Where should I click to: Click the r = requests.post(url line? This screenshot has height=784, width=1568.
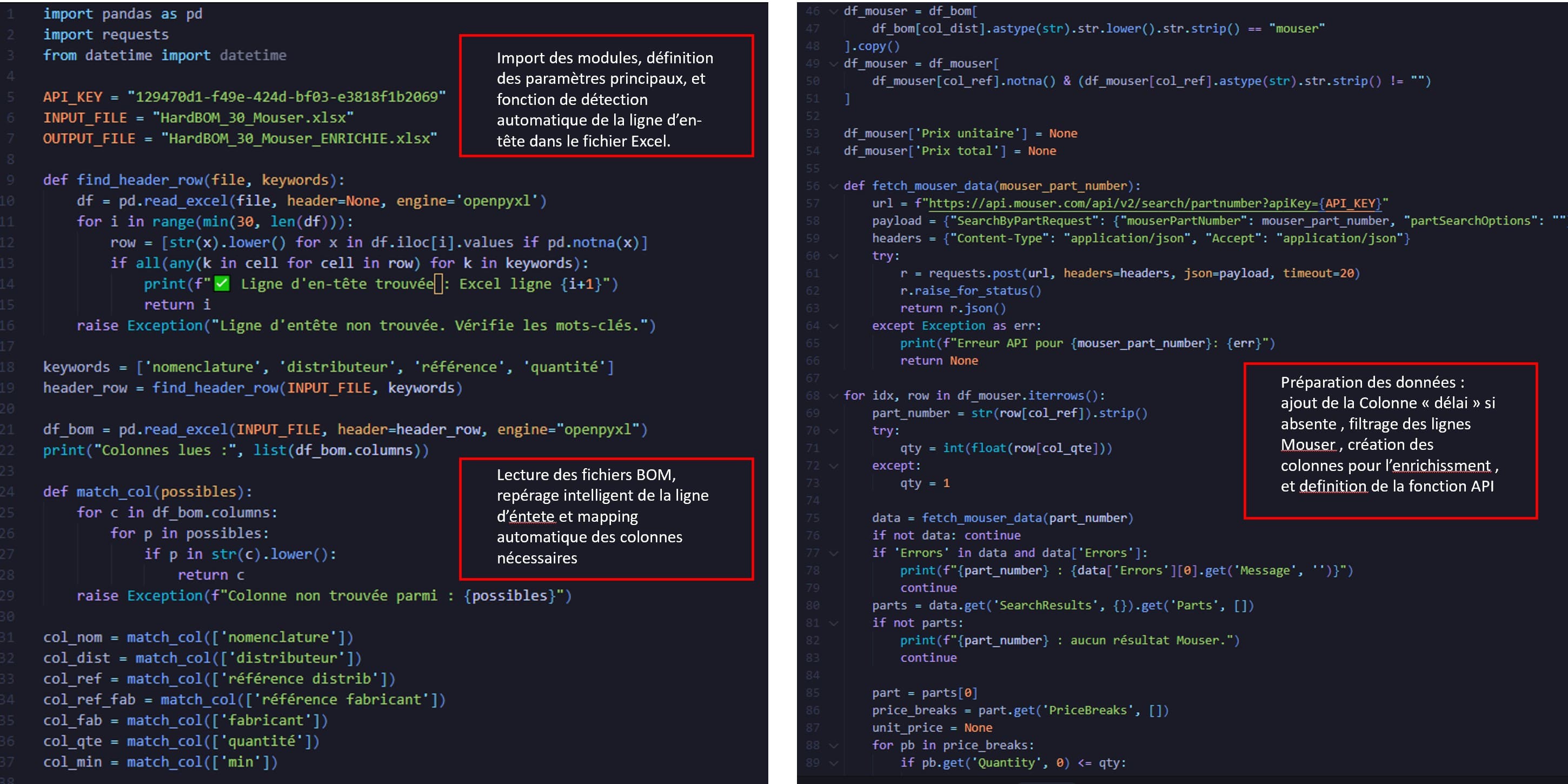[x=1130, y=273]
